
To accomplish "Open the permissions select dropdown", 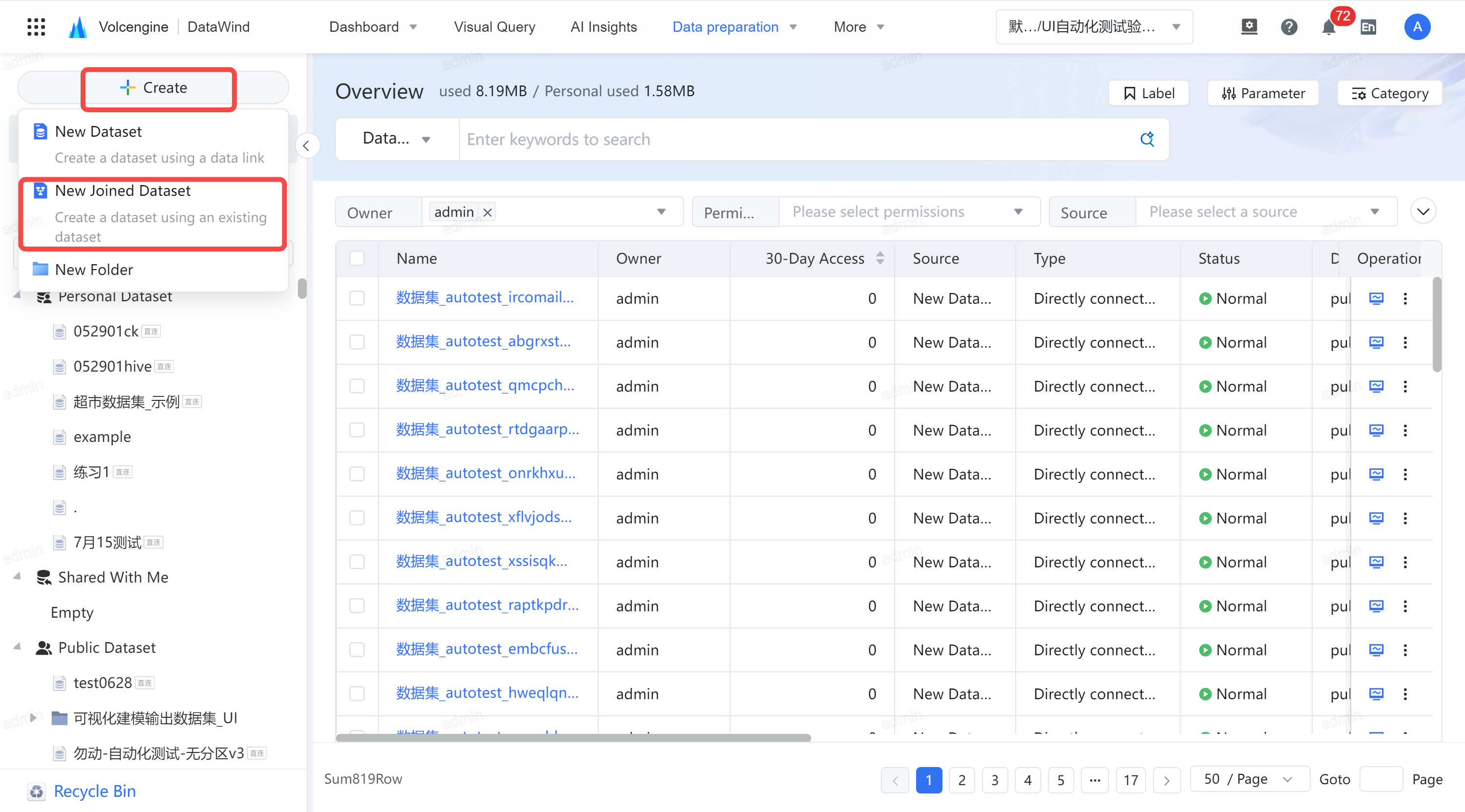I will 909,212.
